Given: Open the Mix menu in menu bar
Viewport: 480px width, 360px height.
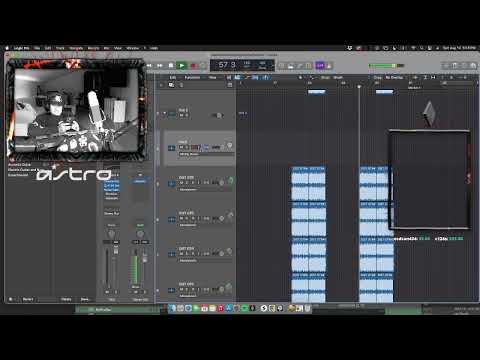Looking at the screenshot, I should (x=107, y=48).
